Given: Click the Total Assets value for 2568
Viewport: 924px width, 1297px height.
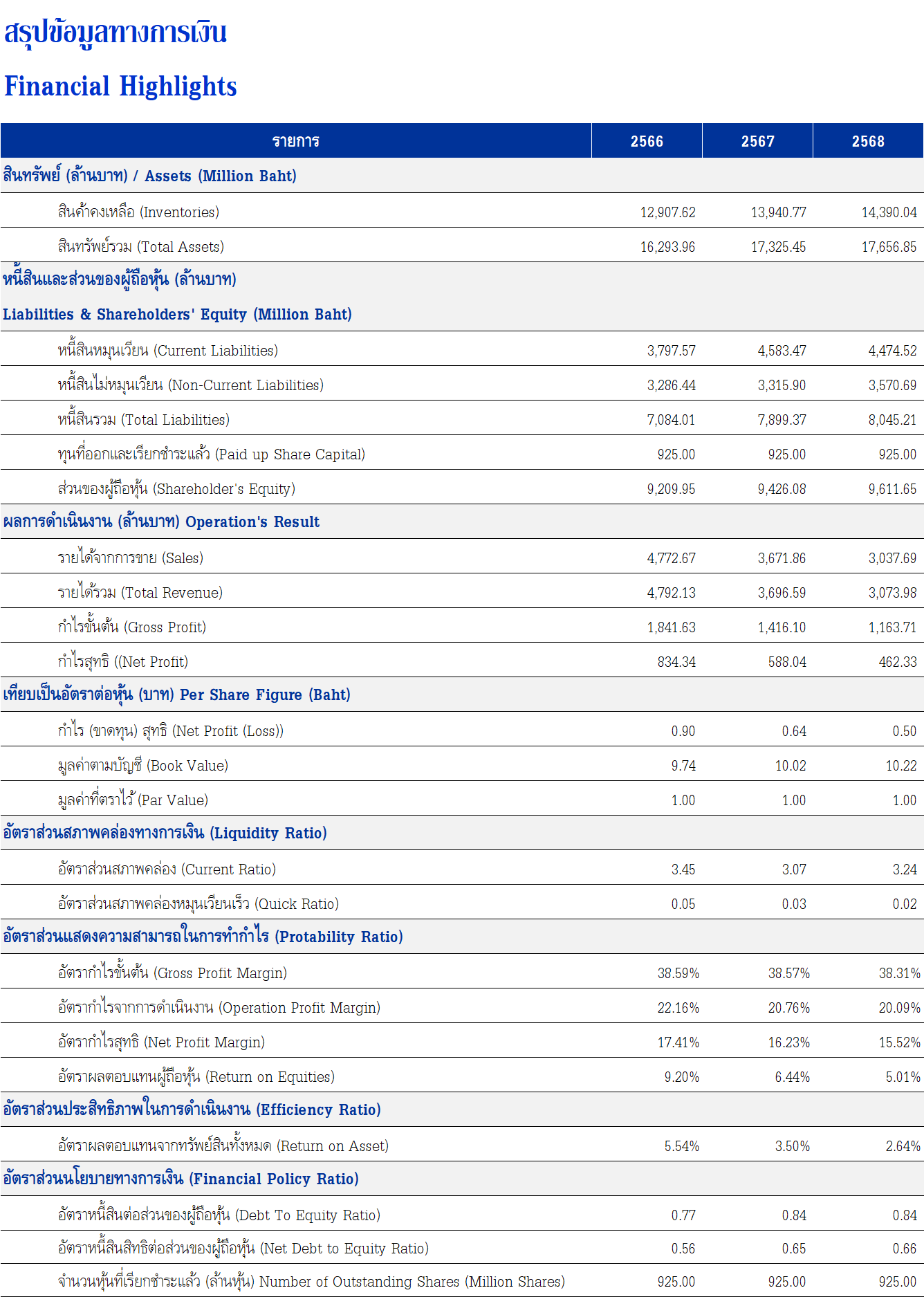Looking at the screenshot, I should tap(889, 247).
